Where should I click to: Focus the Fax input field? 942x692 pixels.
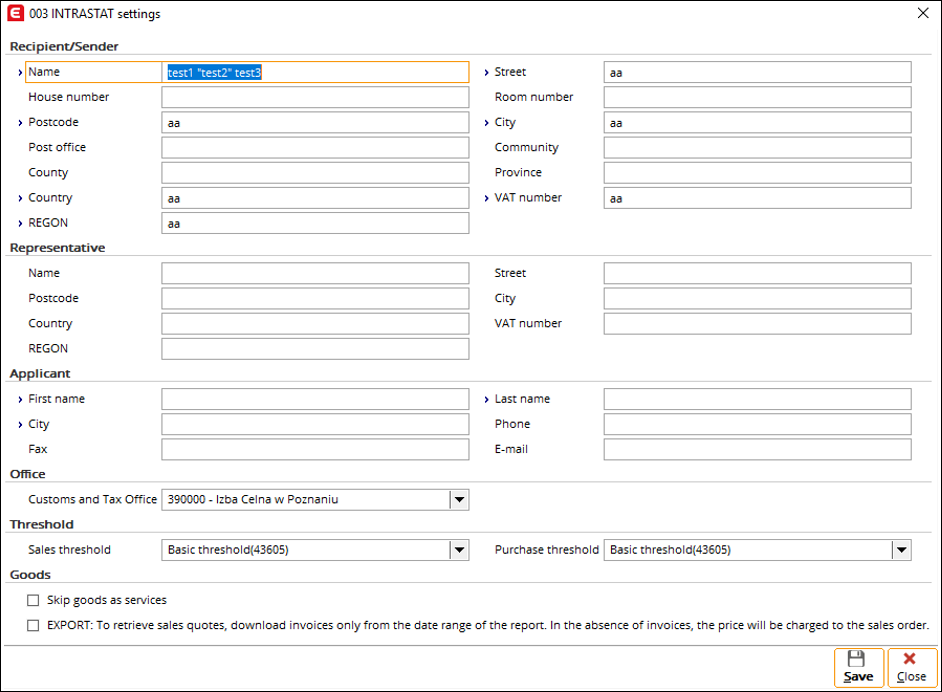tap(315, 450)
